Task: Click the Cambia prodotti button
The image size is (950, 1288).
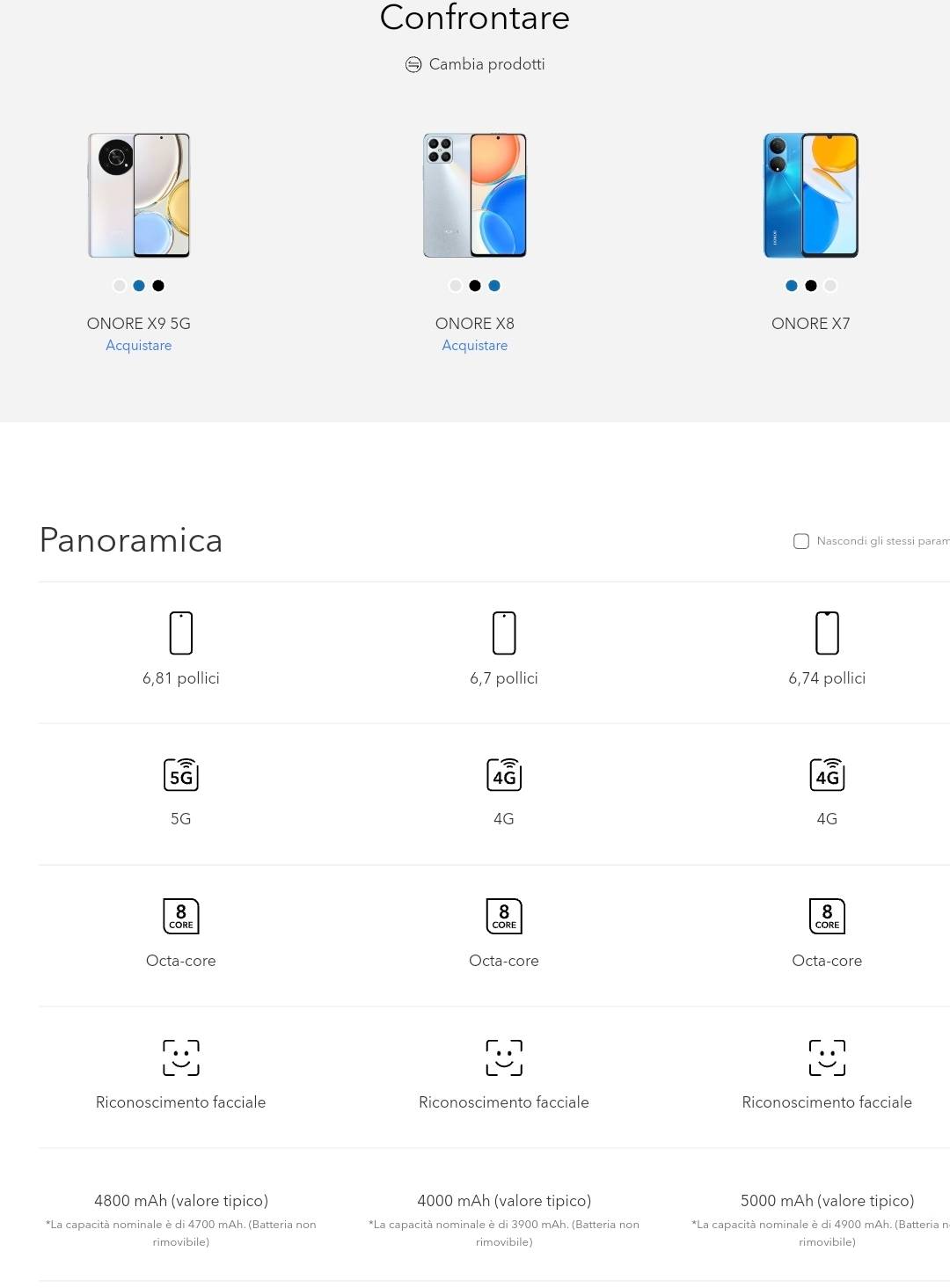Action: [486, 63]
